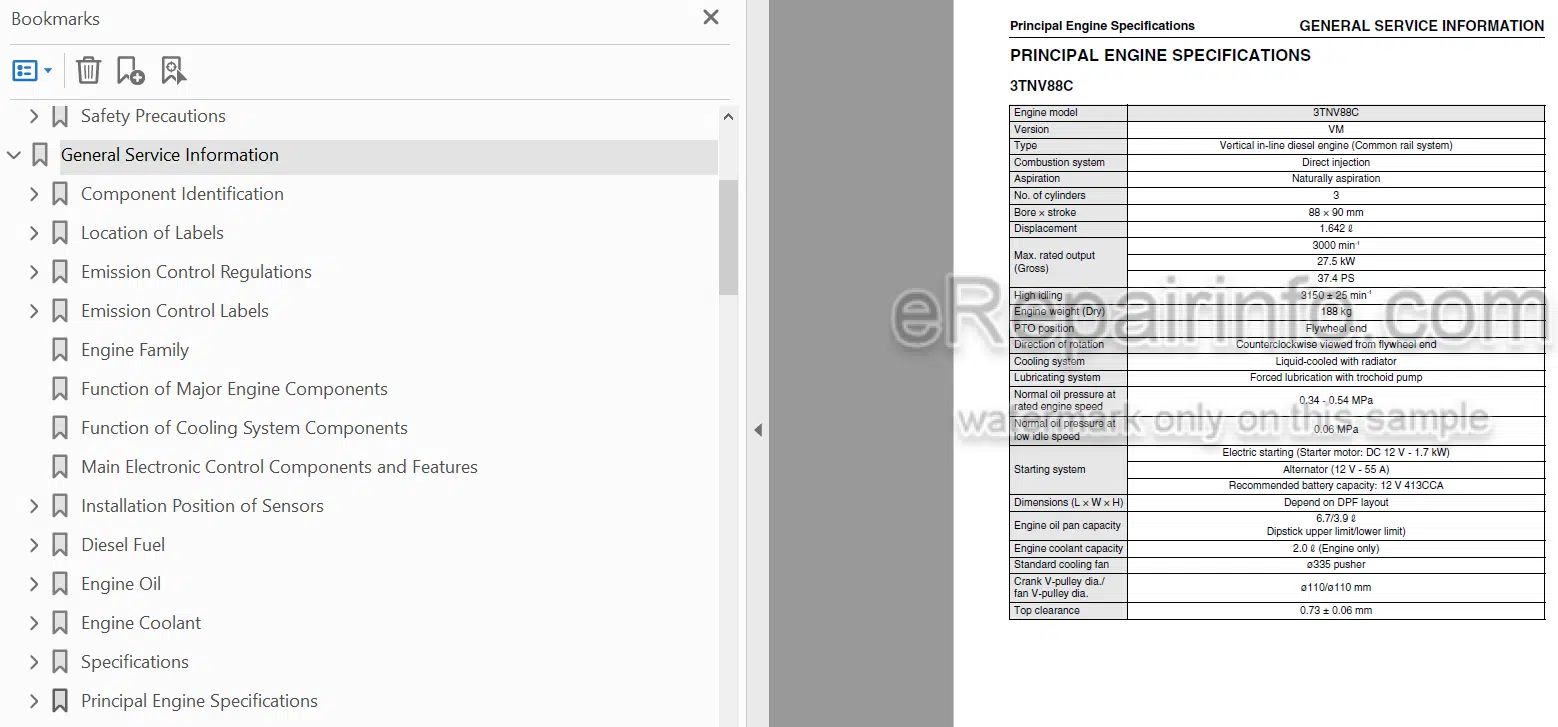Open Main Electronic Control Components and Features
Screen dimensions: 1558x727
coord(279,467)
